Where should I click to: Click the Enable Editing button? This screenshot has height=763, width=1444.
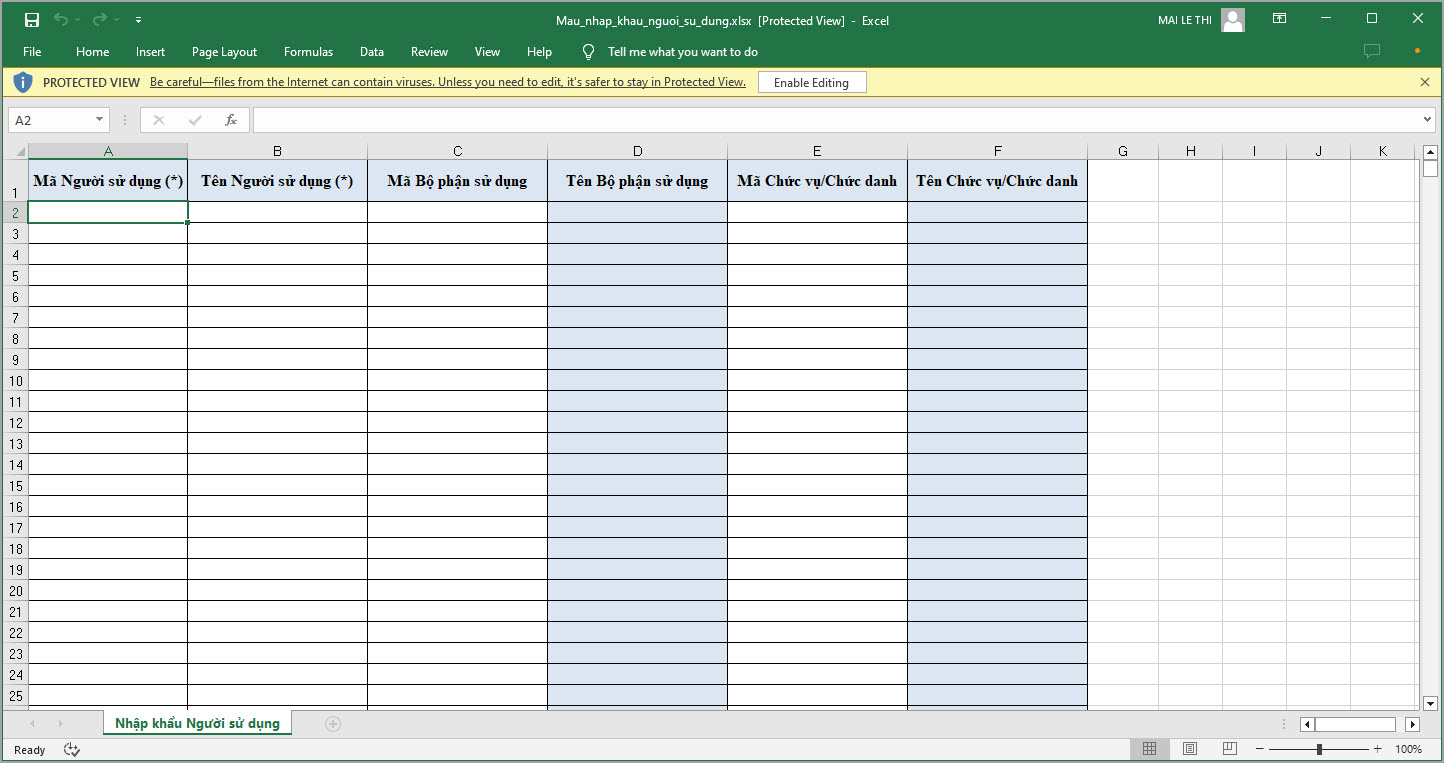coord(812,83)
